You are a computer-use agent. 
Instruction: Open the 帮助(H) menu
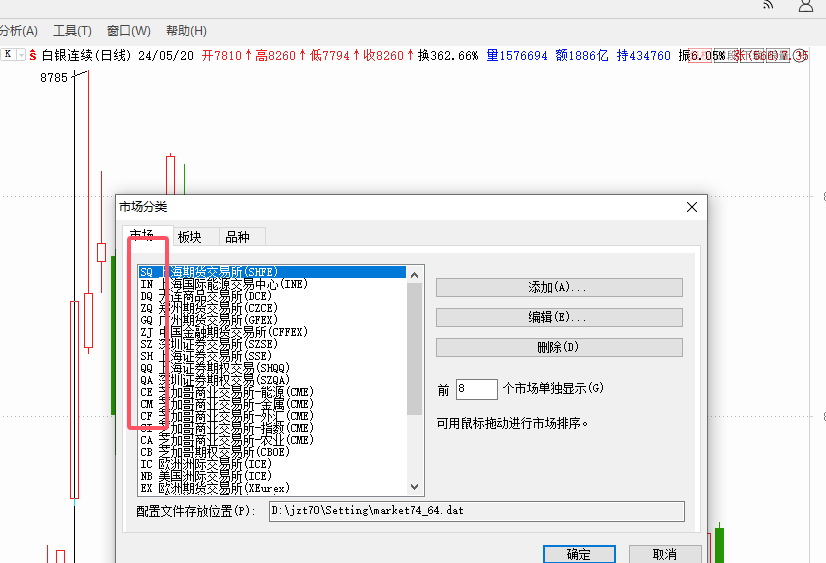(186, 31)
